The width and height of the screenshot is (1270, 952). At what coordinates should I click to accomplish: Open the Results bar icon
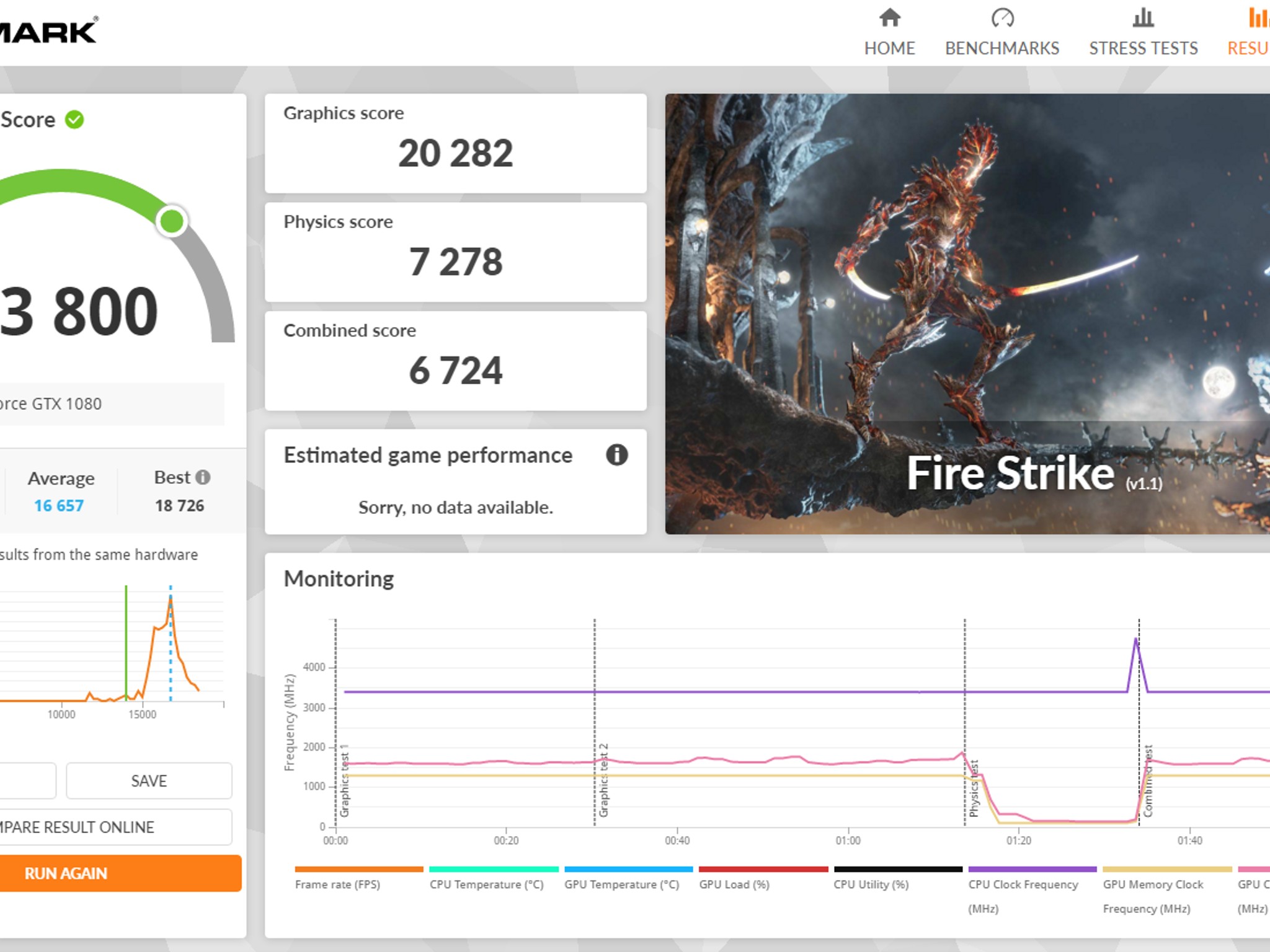1259,17
